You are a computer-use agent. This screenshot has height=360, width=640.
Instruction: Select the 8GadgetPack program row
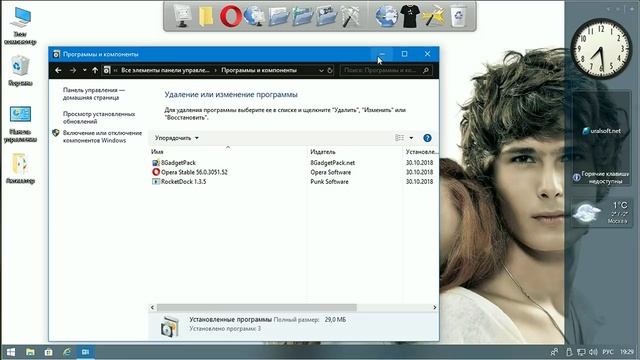point(293,162)
